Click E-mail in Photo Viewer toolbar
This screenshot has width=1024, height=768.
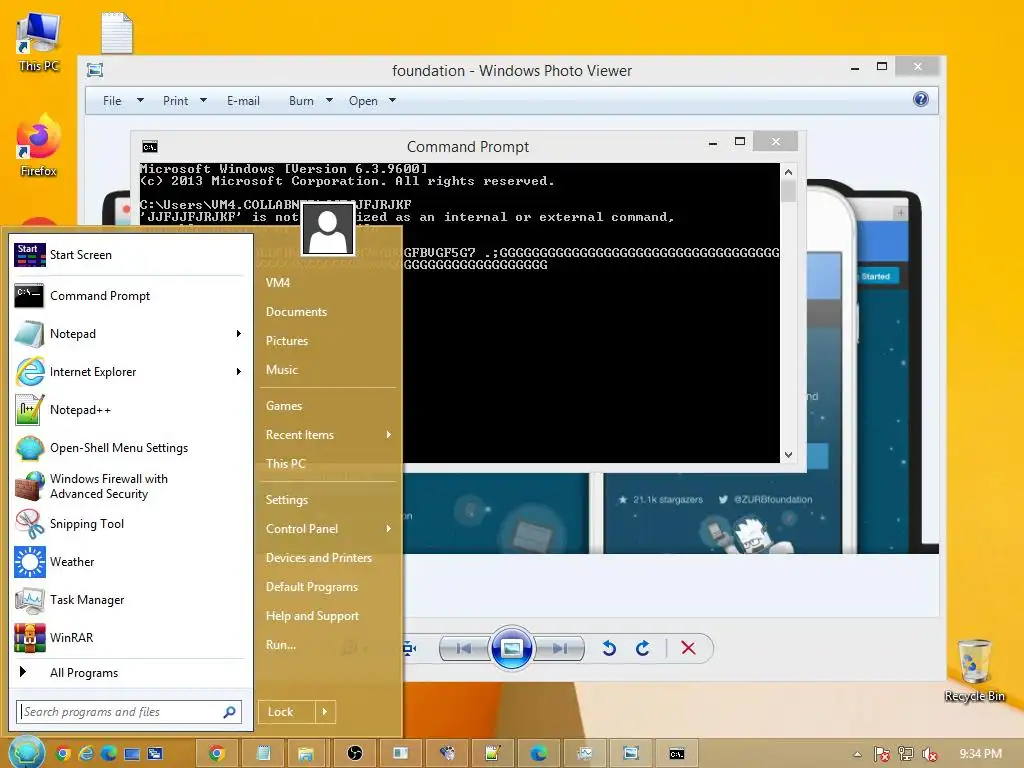tap(243, 101)
